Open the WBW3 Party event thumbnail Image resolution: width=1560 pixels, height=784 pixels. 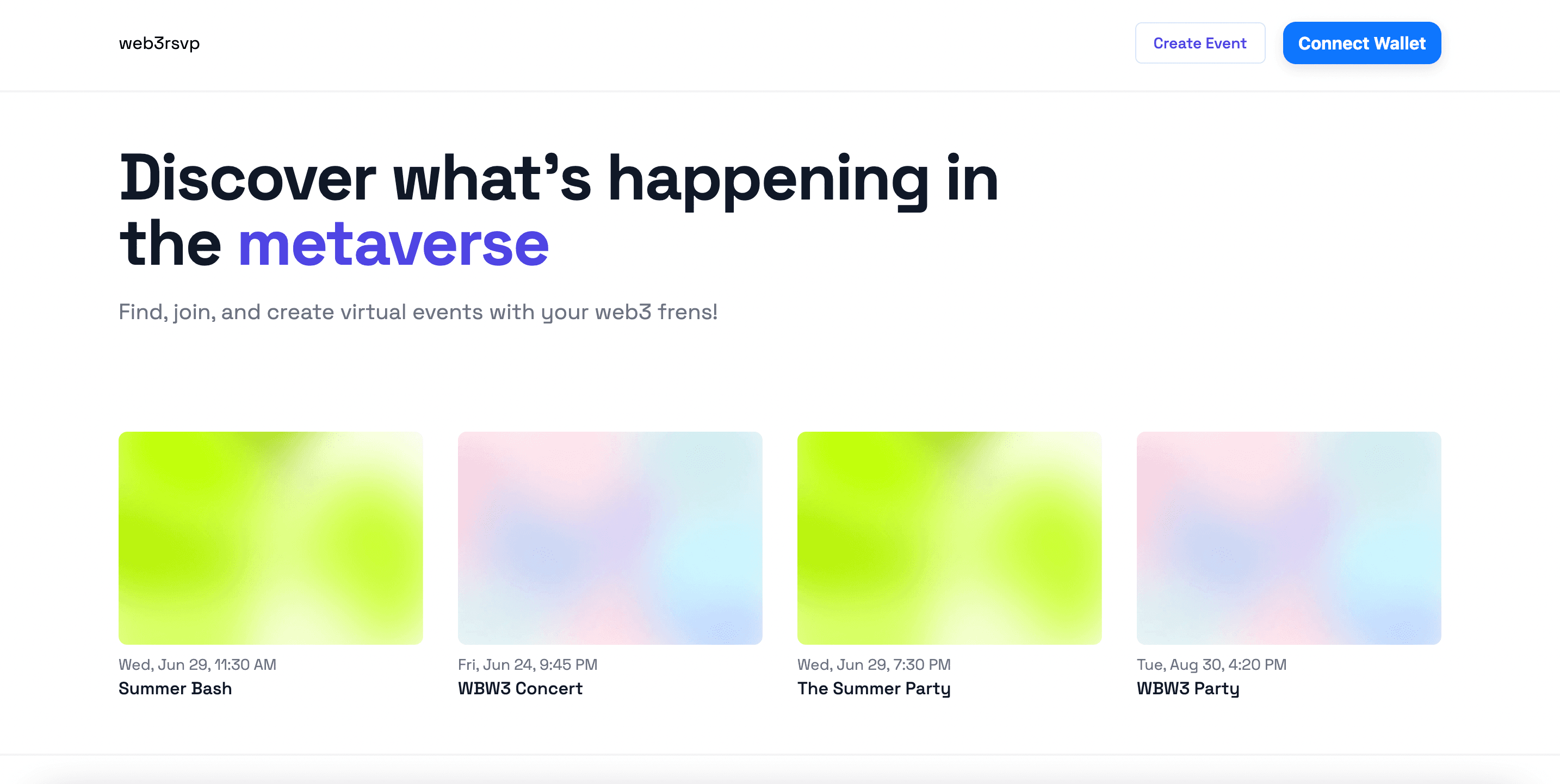pos(1289,538)
